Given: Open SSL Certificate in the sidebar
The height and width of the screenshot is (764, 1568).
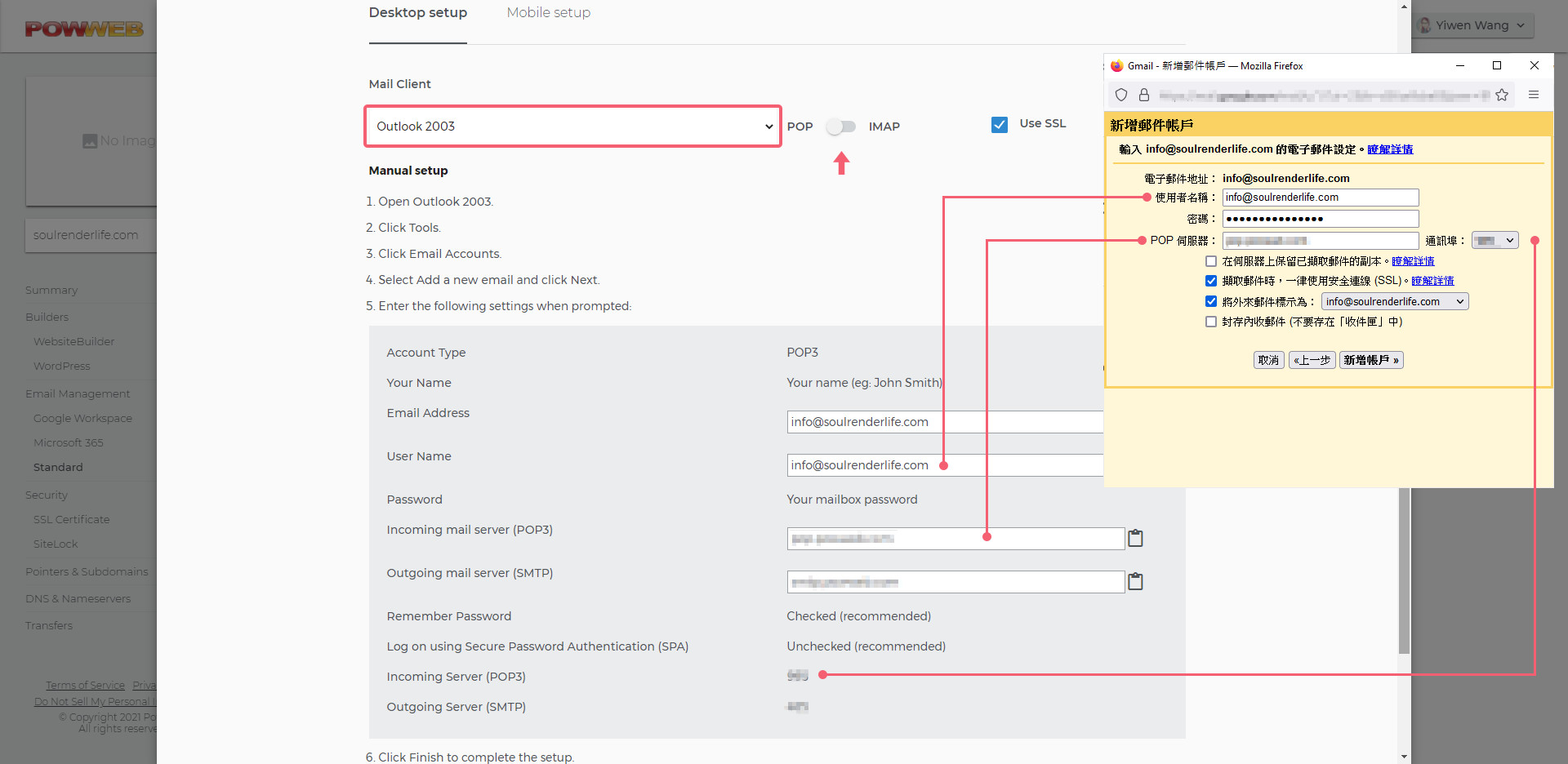Looking at the screenshot, I should point(71,520).
